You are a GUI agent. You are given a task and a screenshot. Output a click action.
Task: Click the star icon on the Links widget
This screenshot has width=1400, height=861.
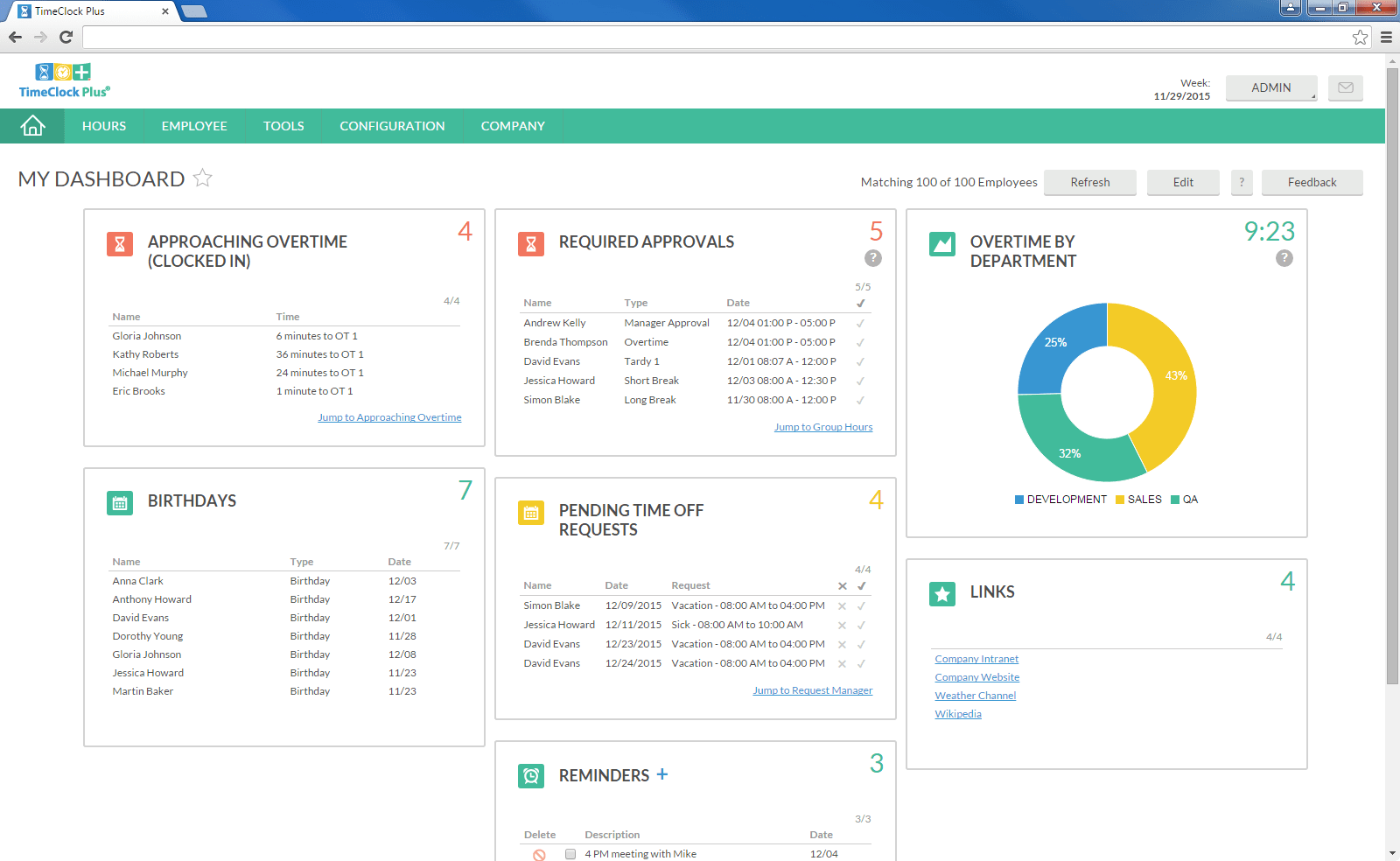coord(942,594)
